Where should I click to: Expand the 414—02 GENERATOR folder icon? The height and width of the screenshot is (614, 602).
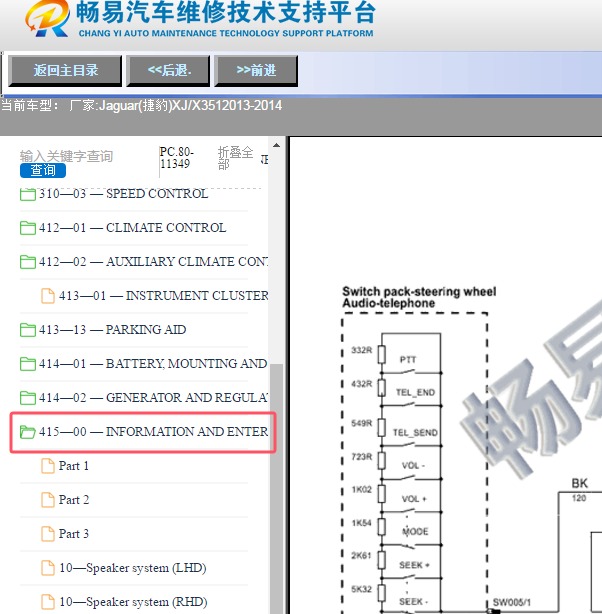tap(28, 398)
